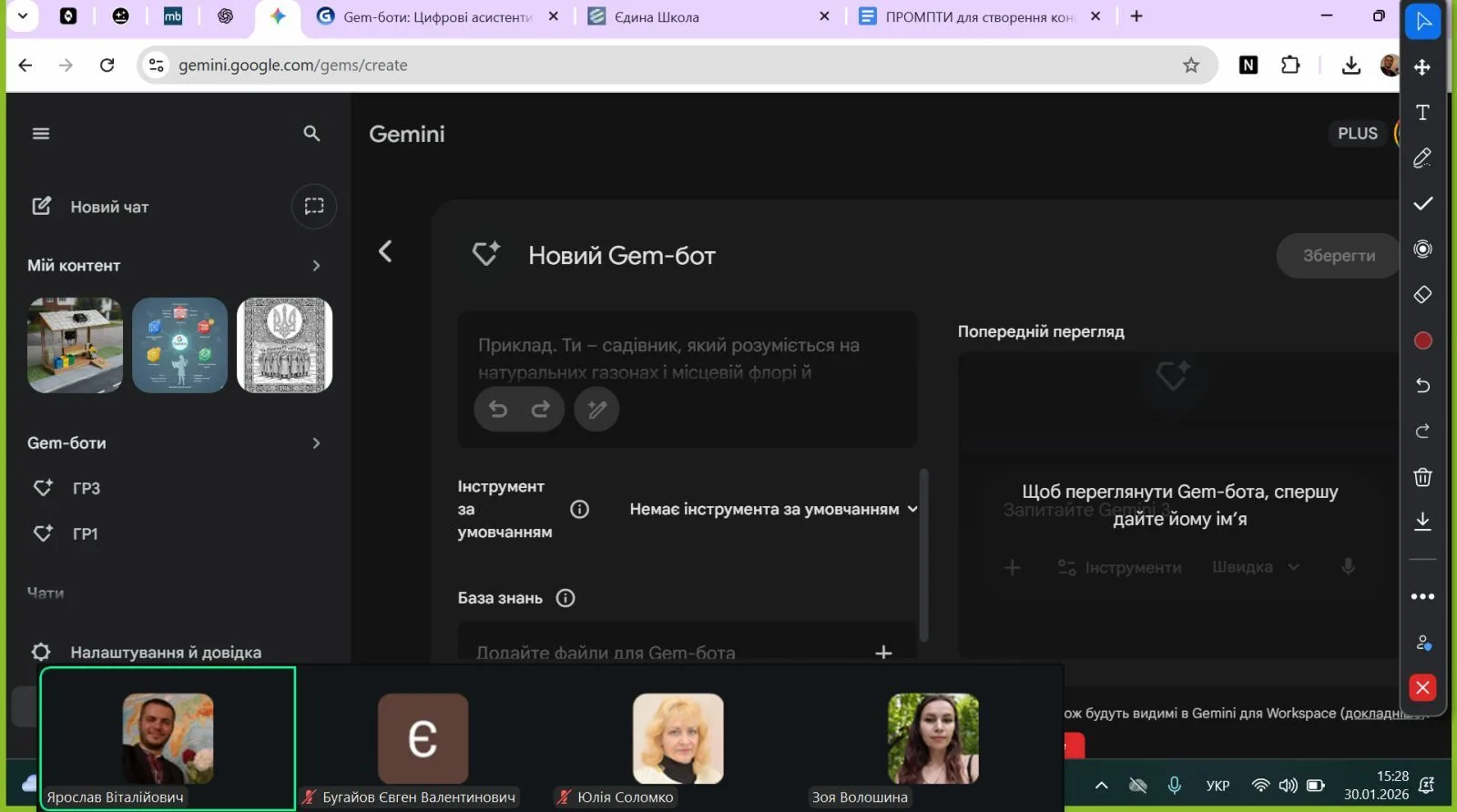Click the address bar URL
The width and height of the screenshot is (1457, 812).
tap(293, 65)
